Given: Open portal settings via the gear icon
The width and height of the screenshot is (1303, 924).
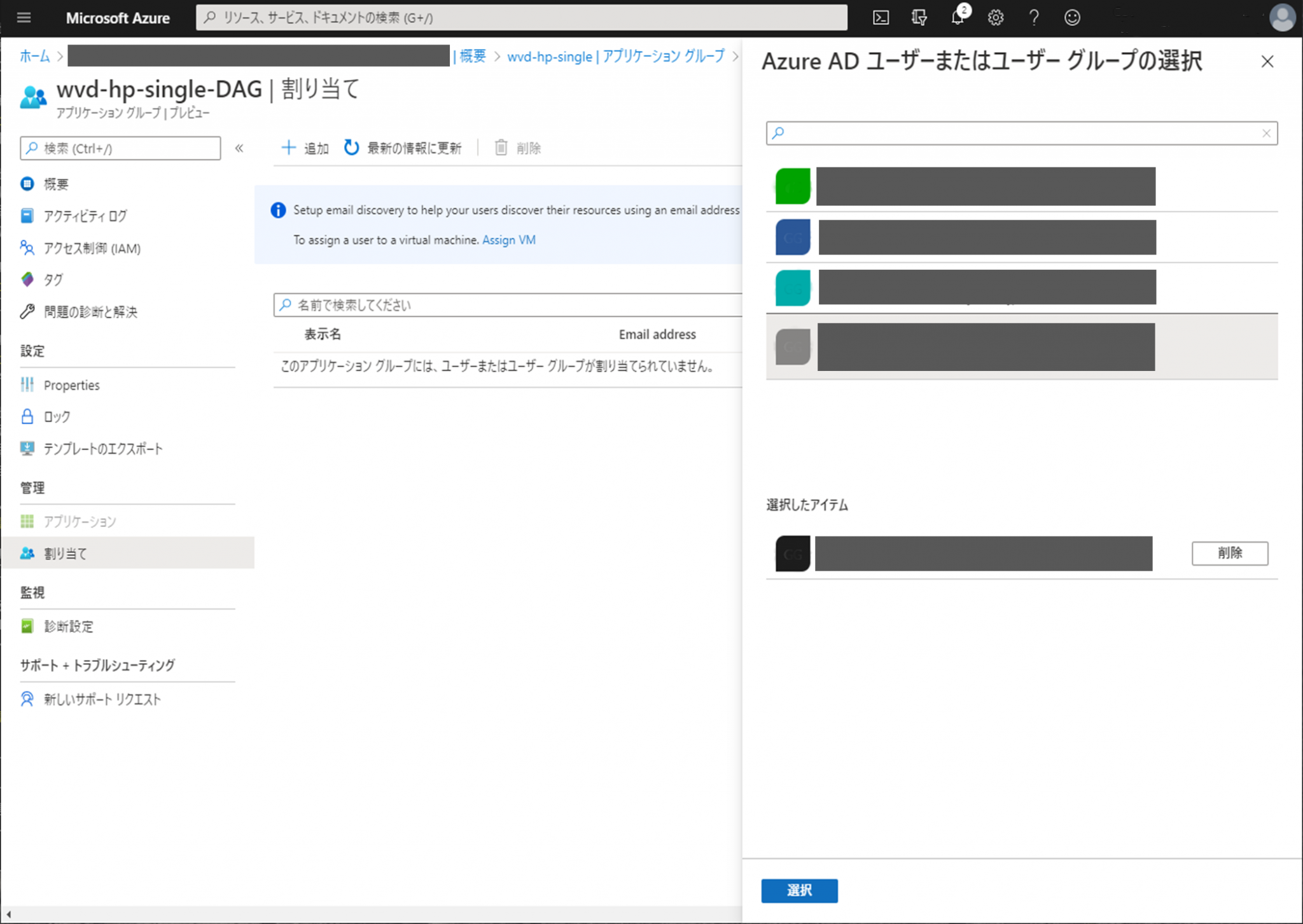Looking at the screenshot, I should click(x=996, y=17).
